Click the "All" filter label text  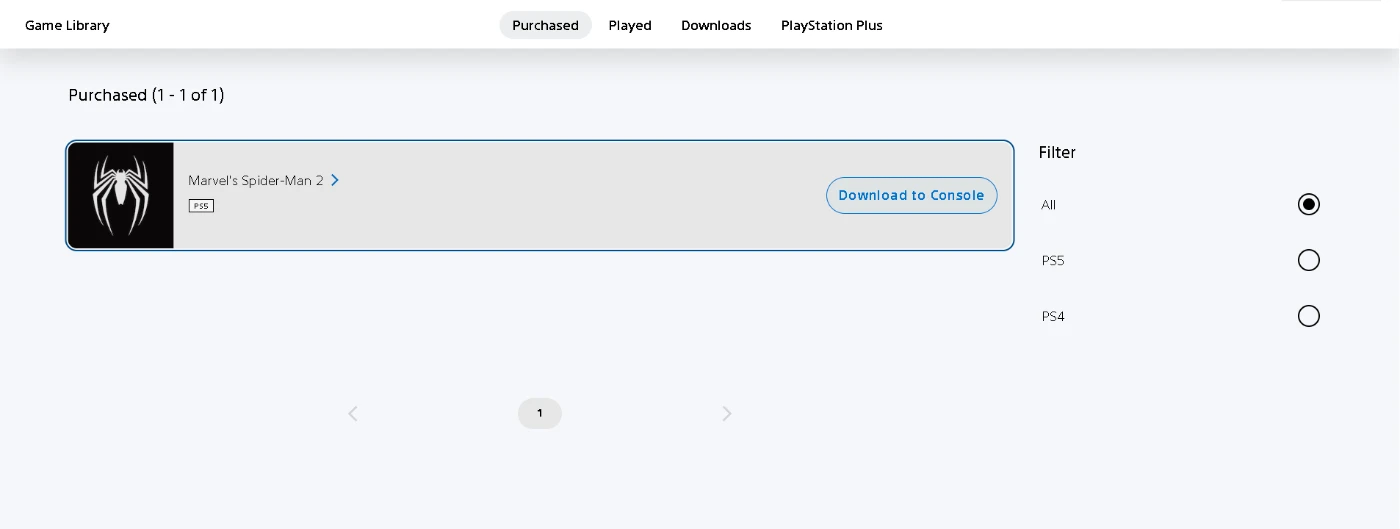point(1048,205)
